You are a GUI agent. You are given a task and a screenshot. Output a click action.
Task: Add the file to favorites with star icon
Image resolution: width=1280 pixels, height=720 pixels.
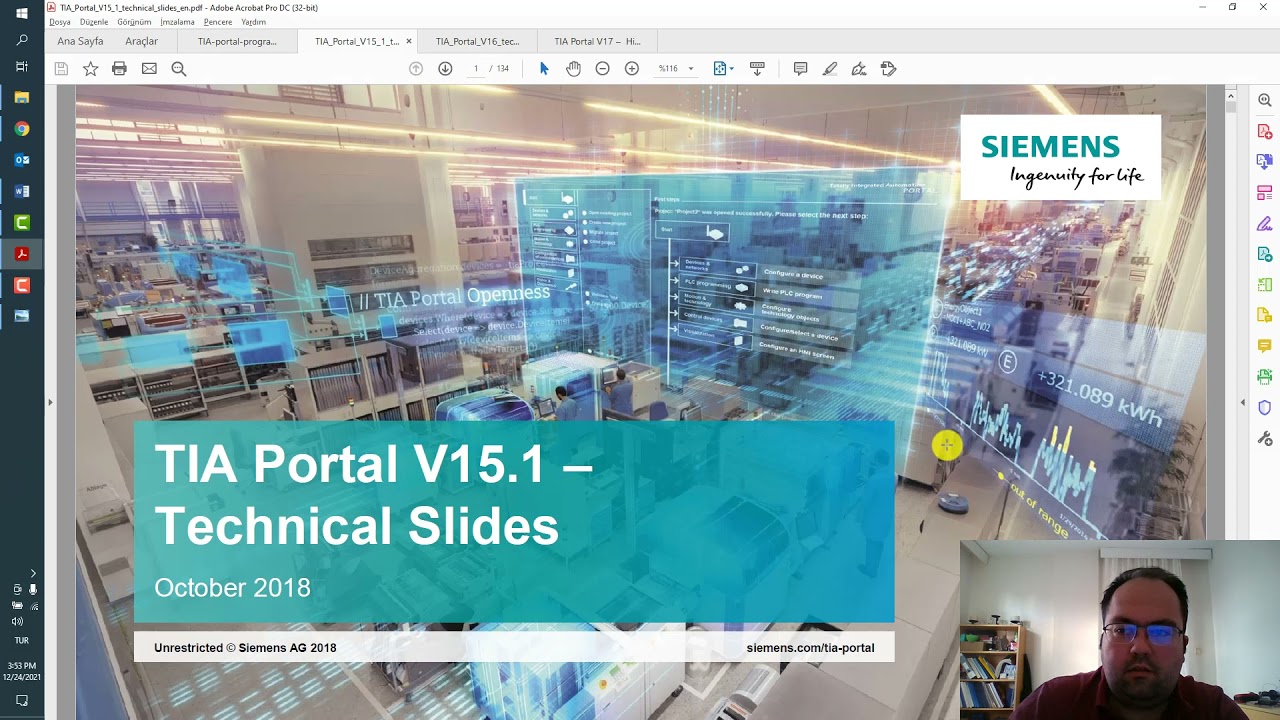(x=90, y=69)
